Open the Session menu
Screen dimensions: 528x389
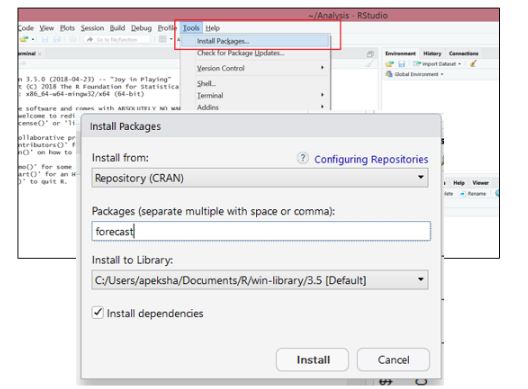[x=92, y=28]
